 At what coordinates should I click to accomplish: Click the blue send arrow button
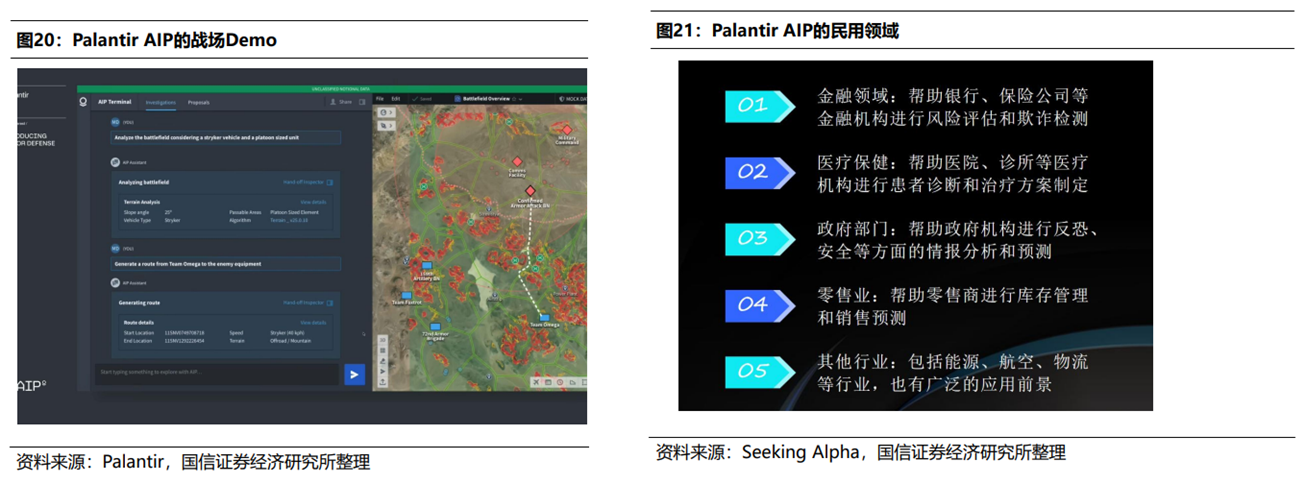pyautogui.click(x=354, y=374)
